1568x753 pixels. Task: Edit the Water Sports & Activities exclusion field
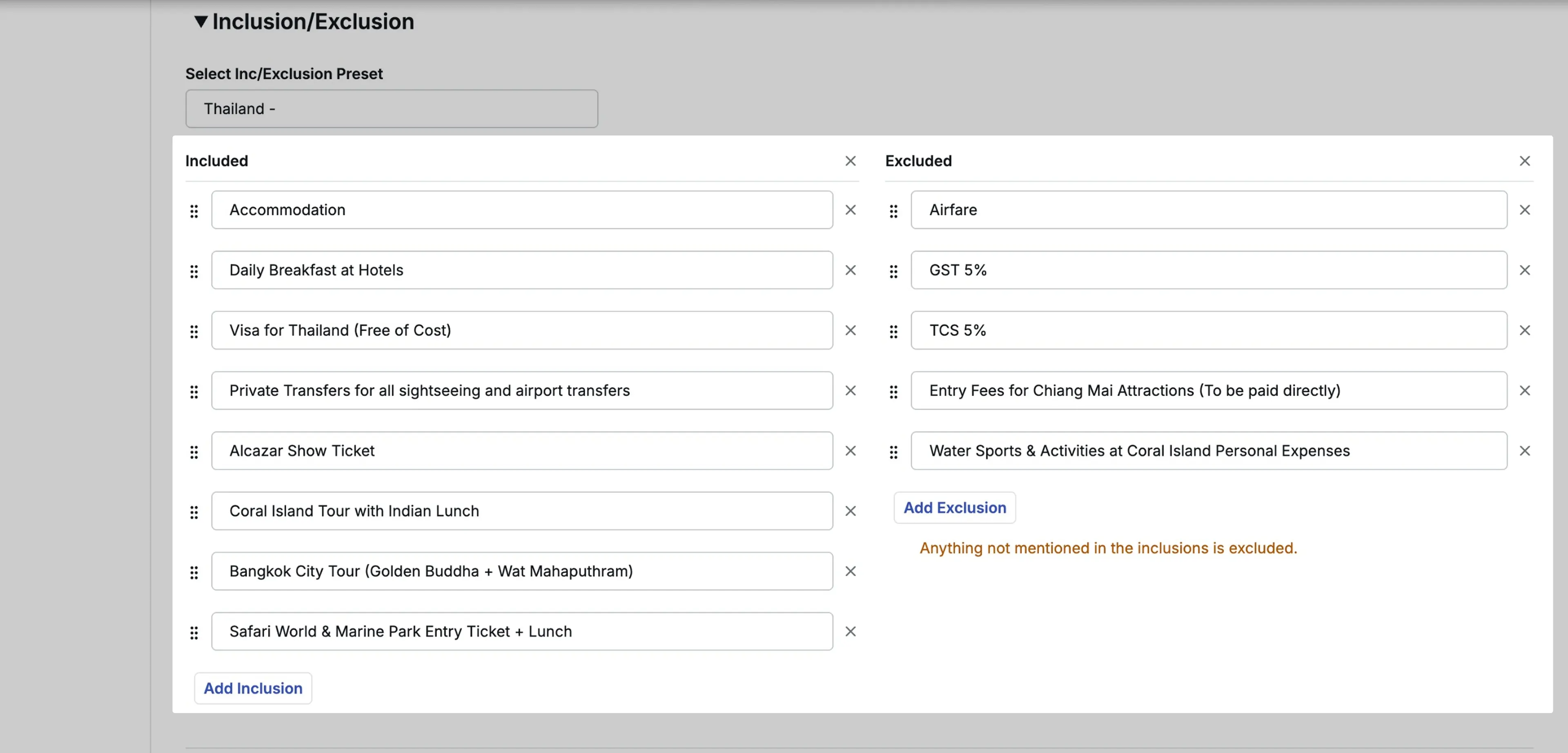(x=1209, y=451)
